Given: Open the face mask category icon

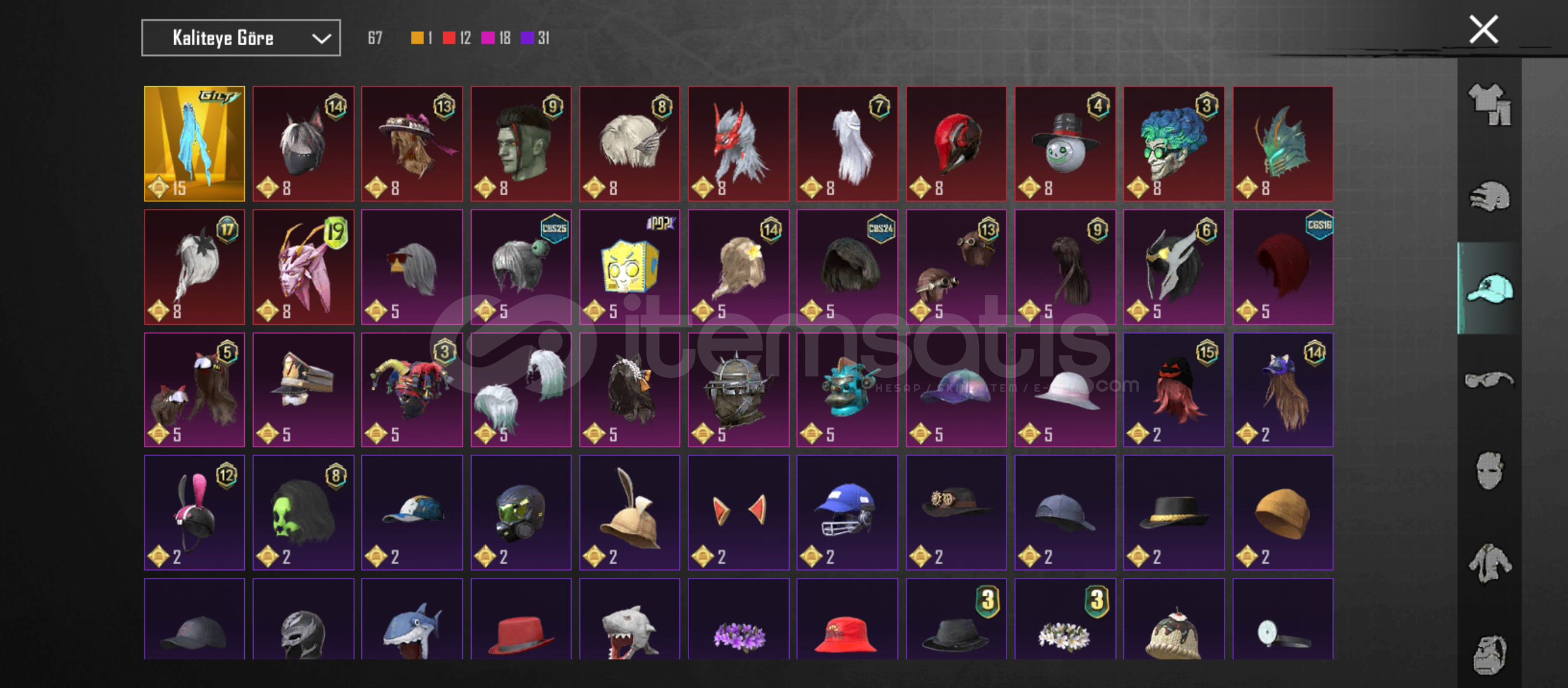Looking at the screenshot, I should pos(1490,471).
